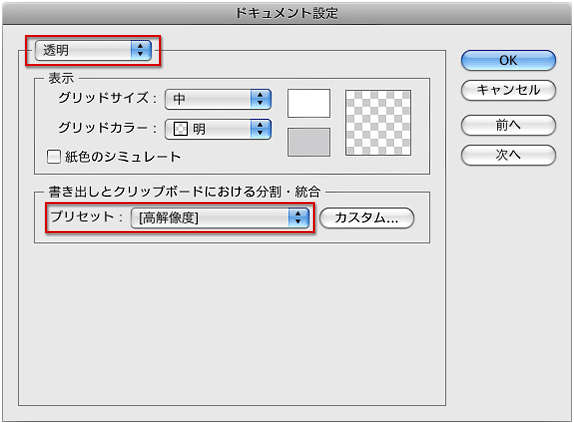Click the ドキュメント設定 title bar
The height and width of the screenshot is (423, 574).
(x=287, y=14)
